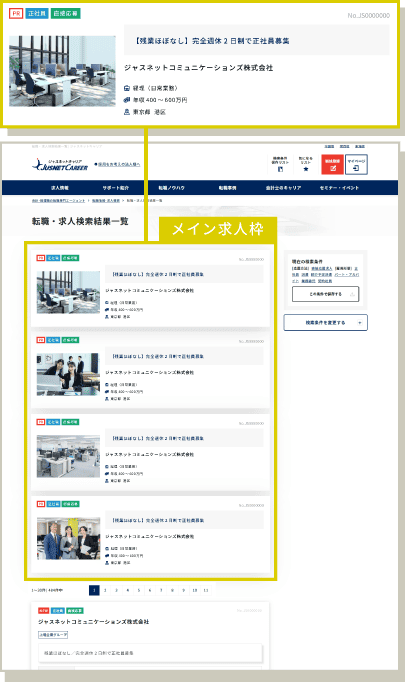Click the second breadcrumb link 転職情報 求人検索
Image resolution: width=405 pixels, height=682 pixels.
[x=106, y=201]
